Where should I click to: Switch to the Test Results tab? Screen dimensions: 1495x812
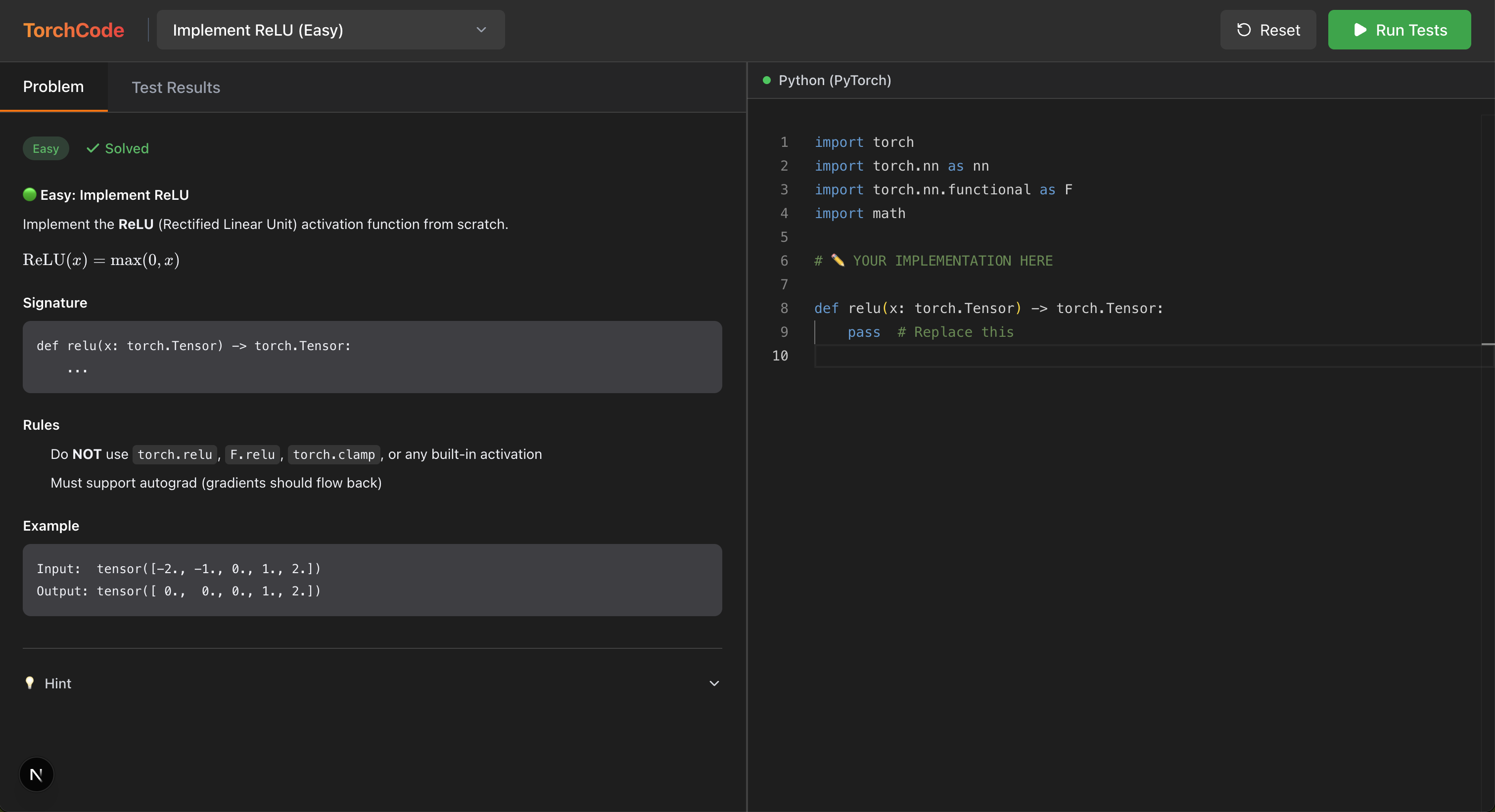176,88
